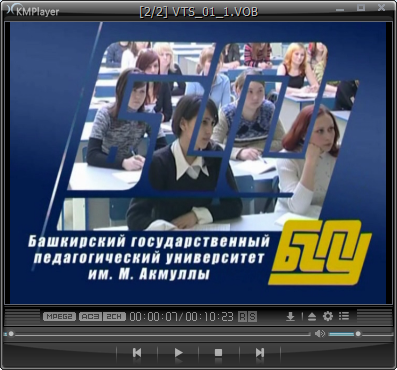Toggle the R repeat button

click(x=242, y=316)
